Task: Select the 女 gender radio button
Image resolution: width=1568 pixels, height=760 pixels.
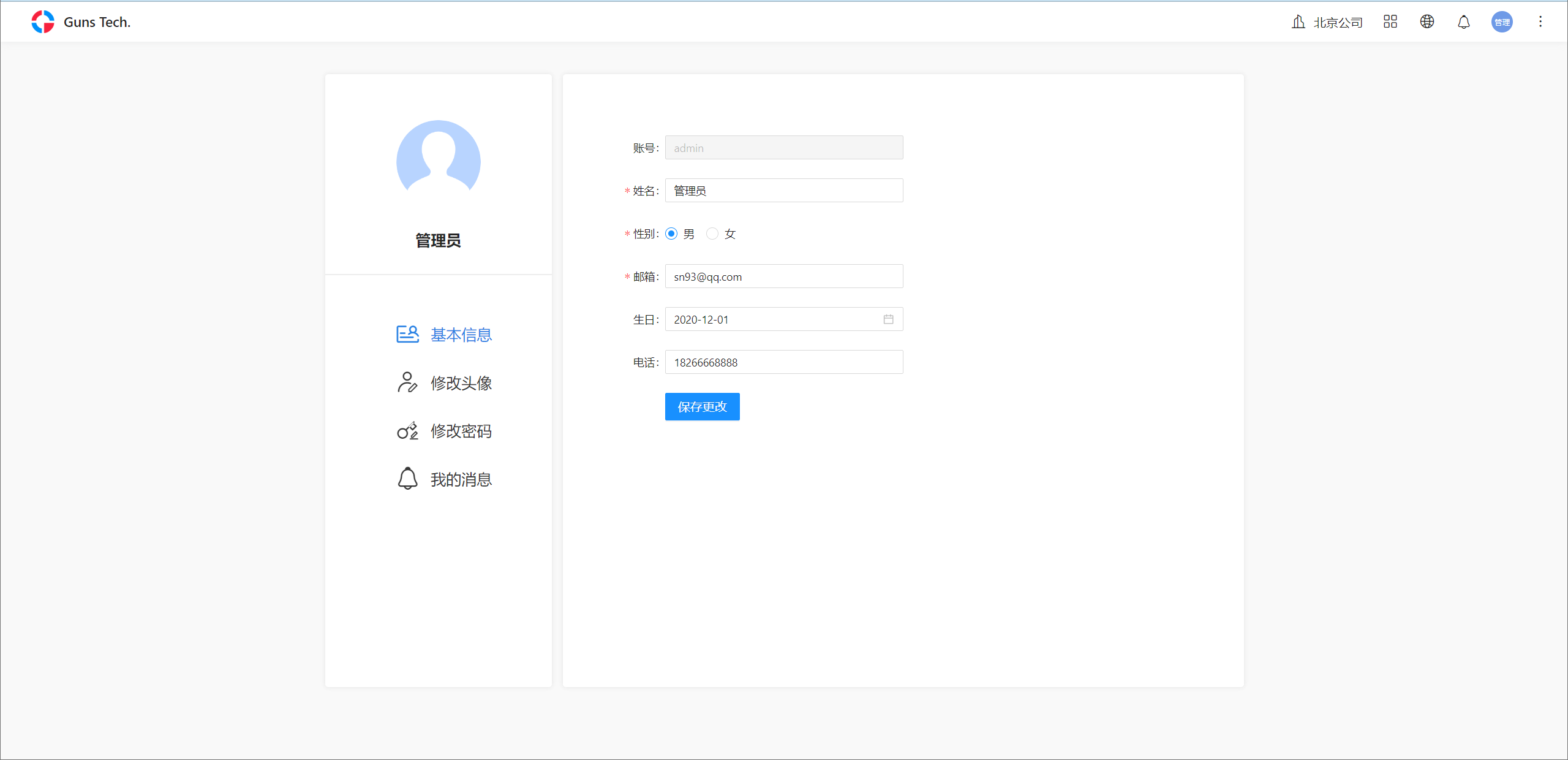Action: [x=712, y=234]
